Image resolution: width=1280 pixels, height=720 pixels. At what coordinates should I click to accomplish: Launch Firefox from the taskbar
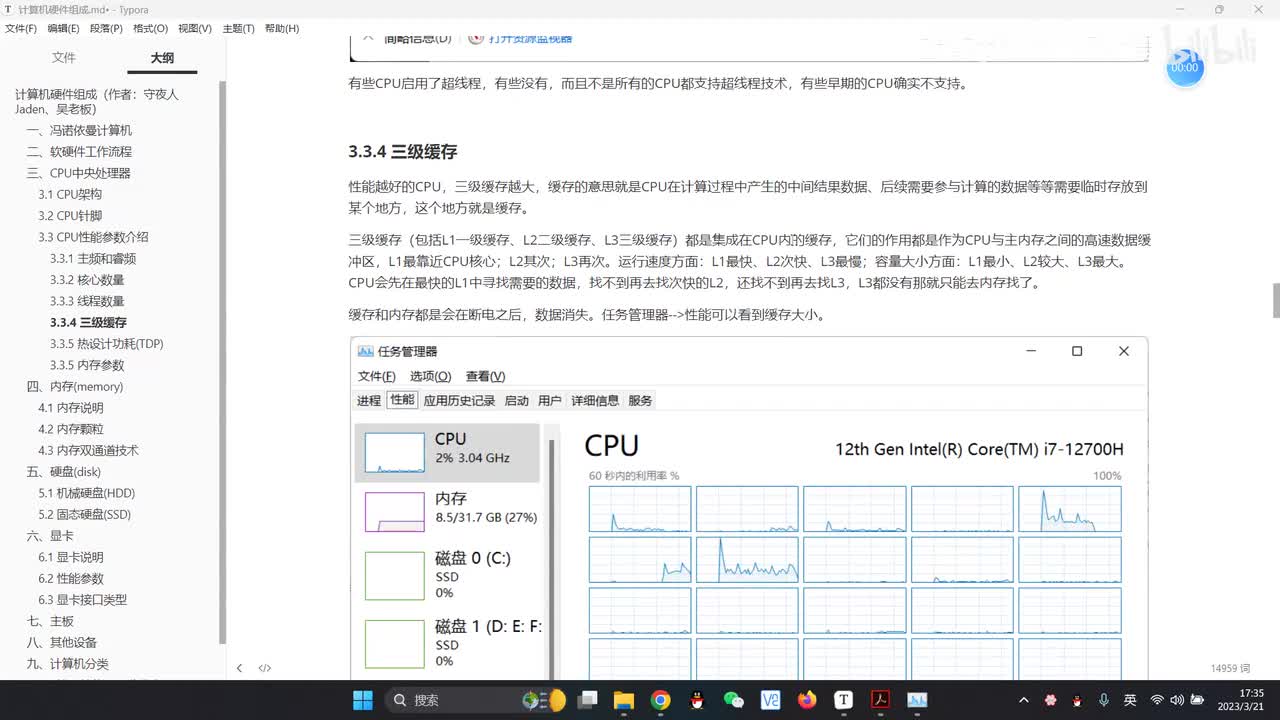(807, 700)
